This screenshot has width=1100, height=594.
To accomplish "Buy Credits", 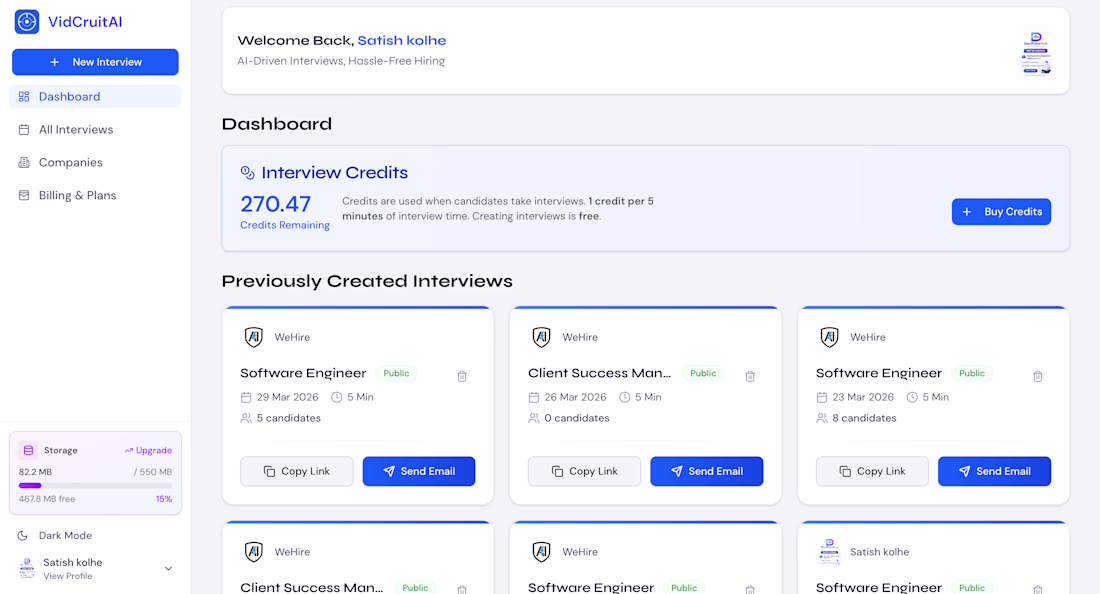I will (1001, 212).
